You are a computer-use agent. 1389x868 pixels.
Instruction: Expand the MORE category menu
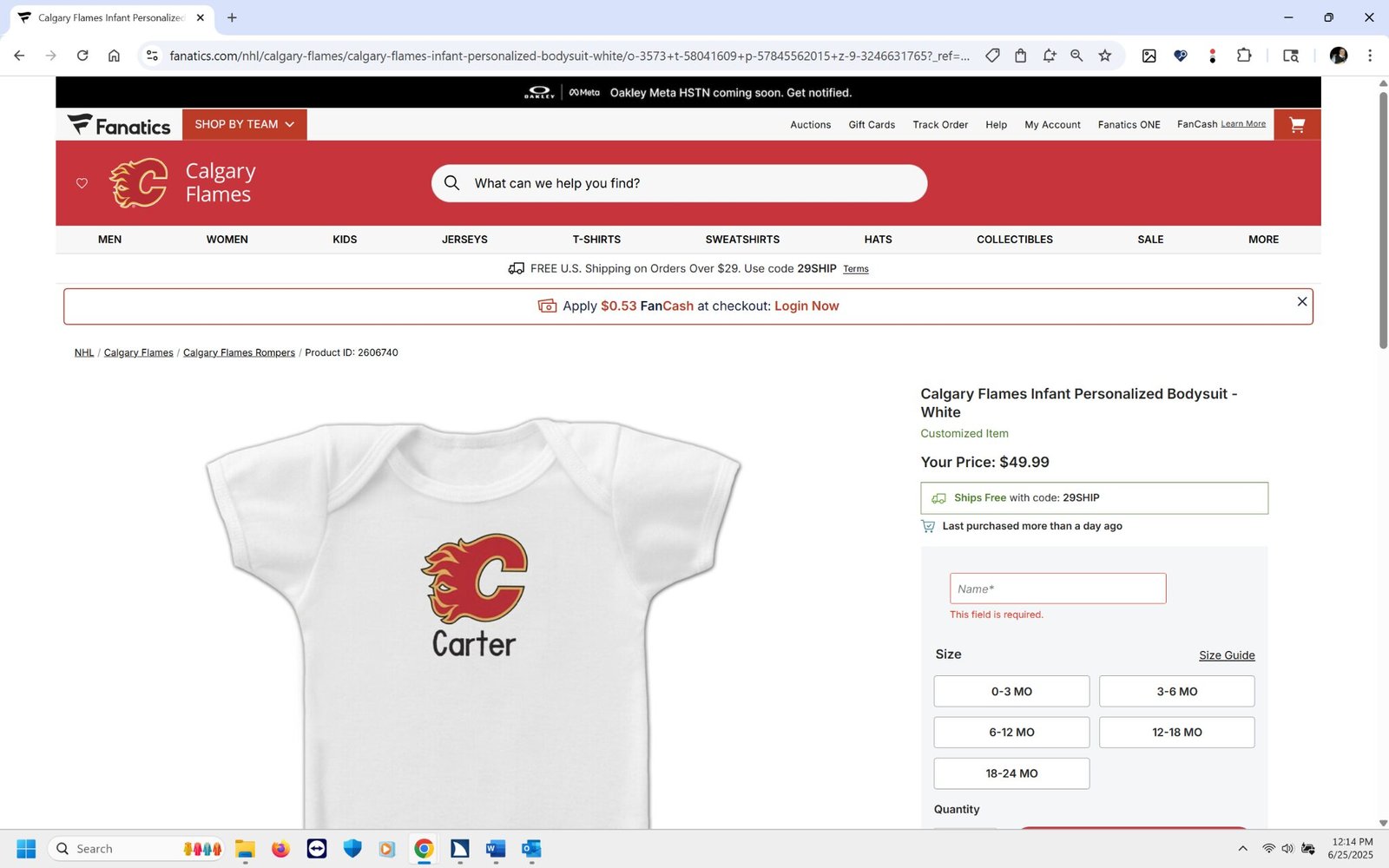pyautogui.click(x=1263, y=240)
